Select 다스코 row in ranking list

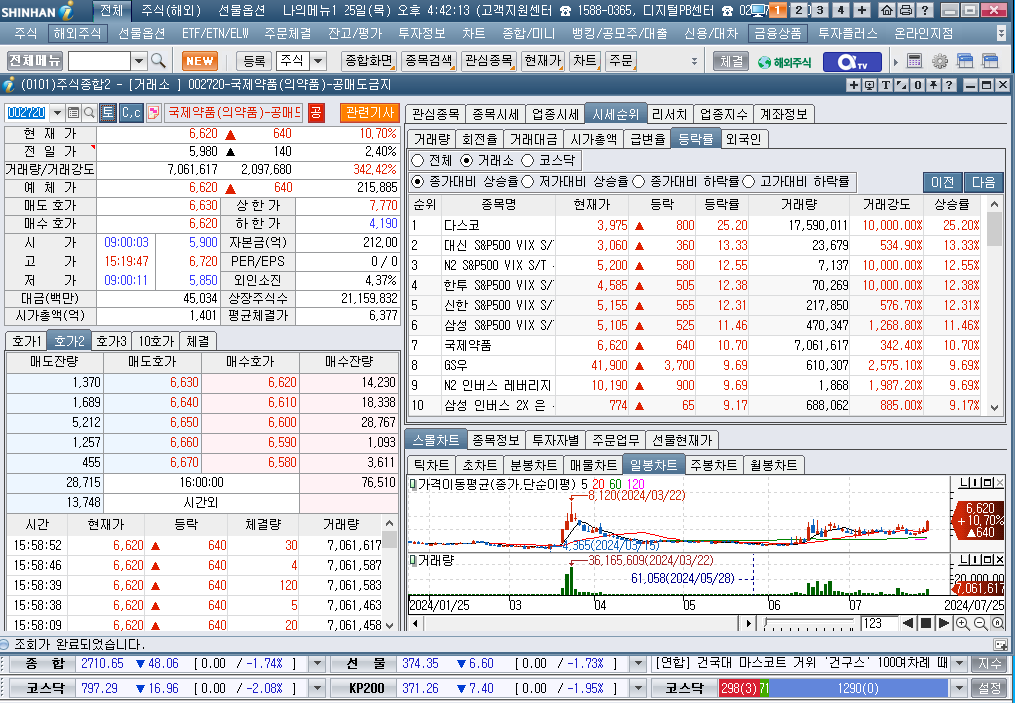coord(696,225)
